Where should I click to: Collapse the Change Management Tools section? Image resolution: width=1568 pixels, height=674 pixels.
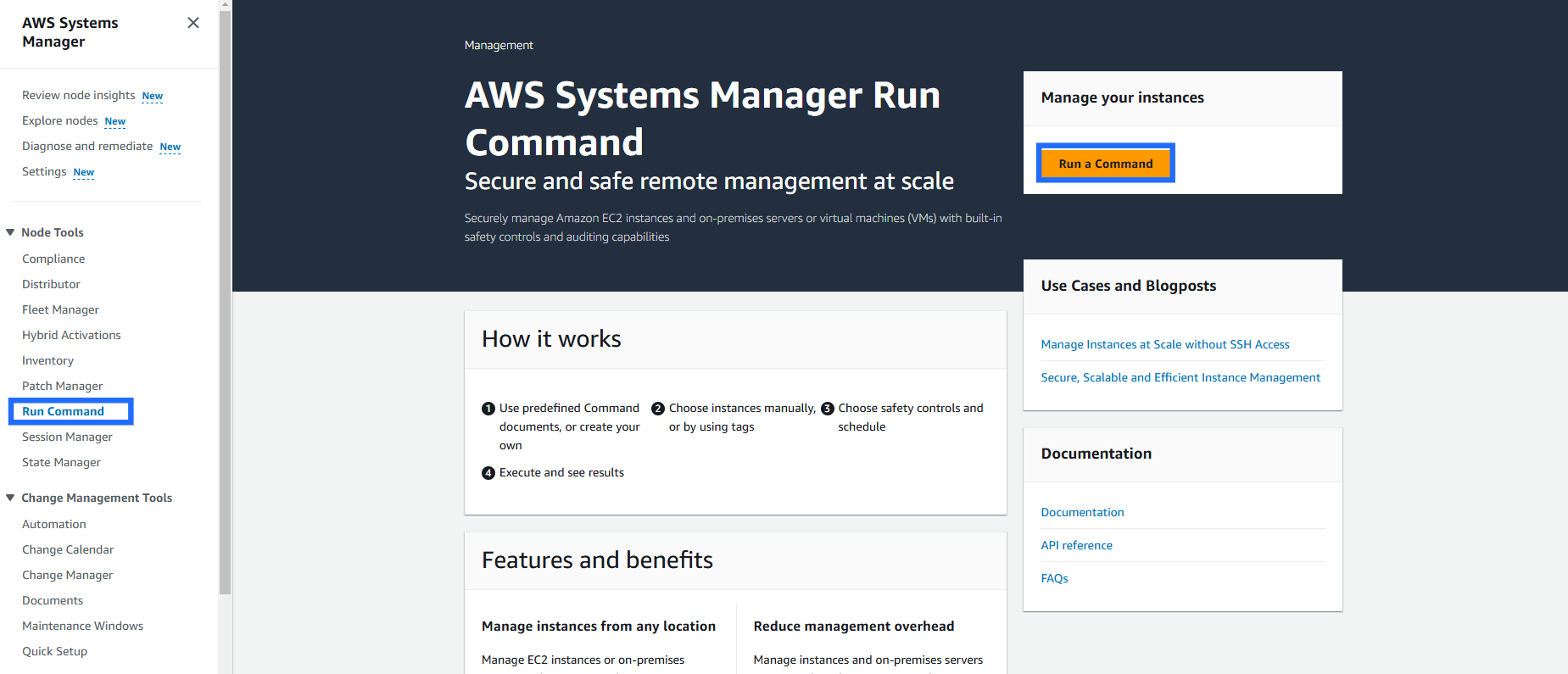[10, 498]
